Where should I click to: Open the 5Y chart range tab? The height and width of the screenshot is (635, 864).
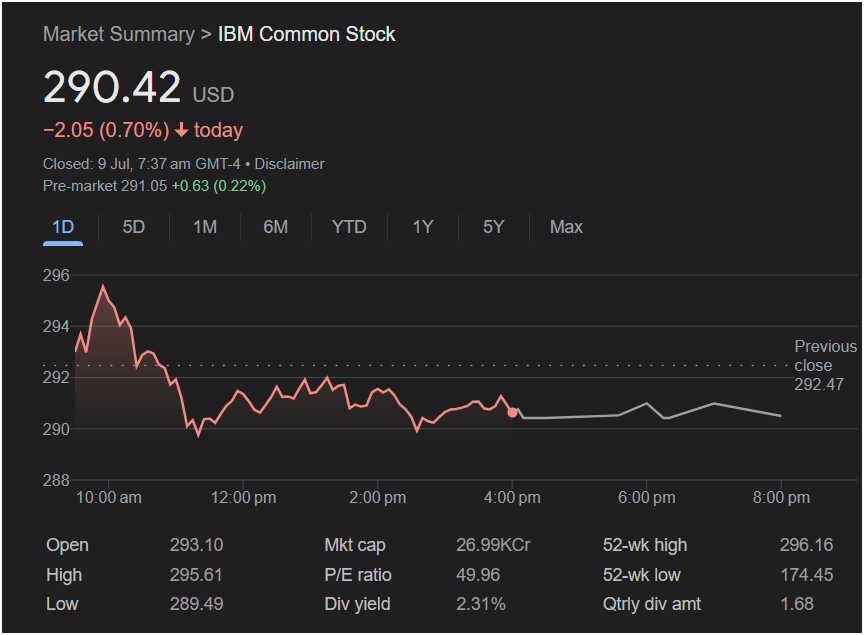494,227
